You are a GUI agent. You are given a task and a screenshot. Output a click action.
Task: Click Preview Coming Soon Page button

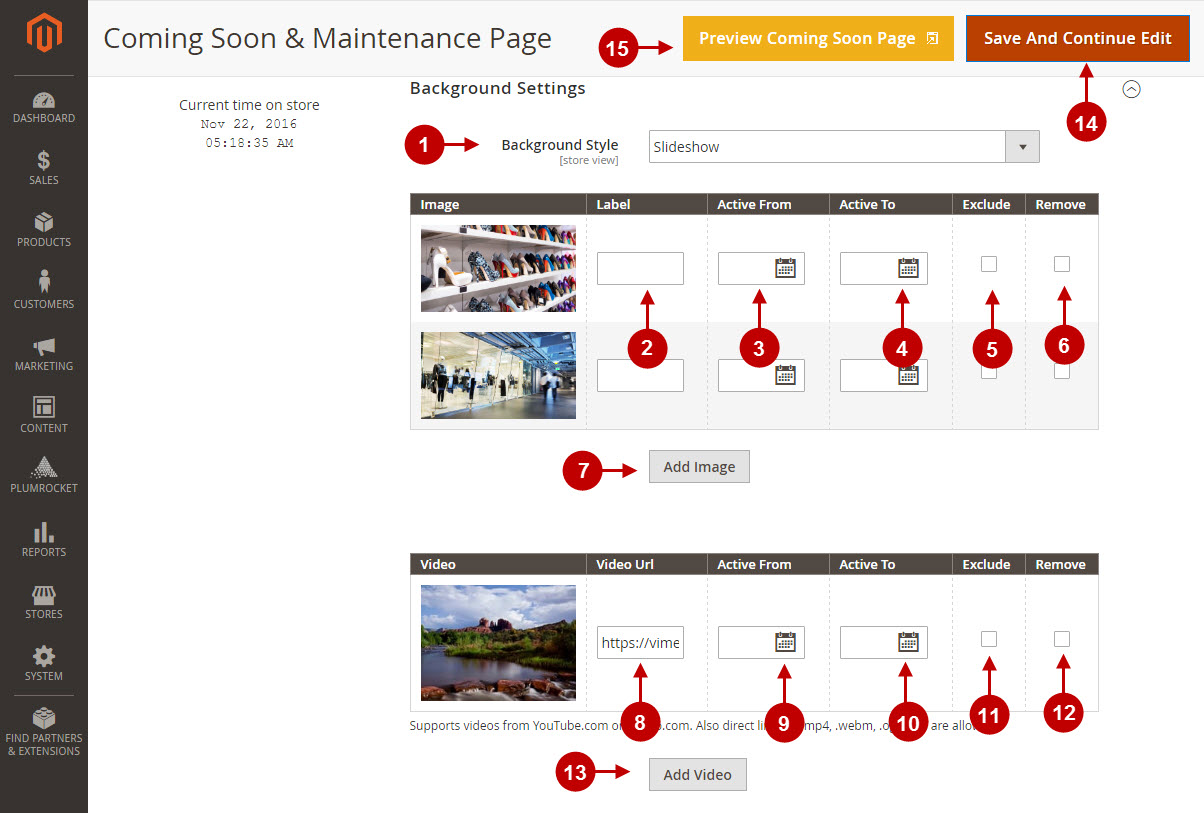[x=818, y=39]
